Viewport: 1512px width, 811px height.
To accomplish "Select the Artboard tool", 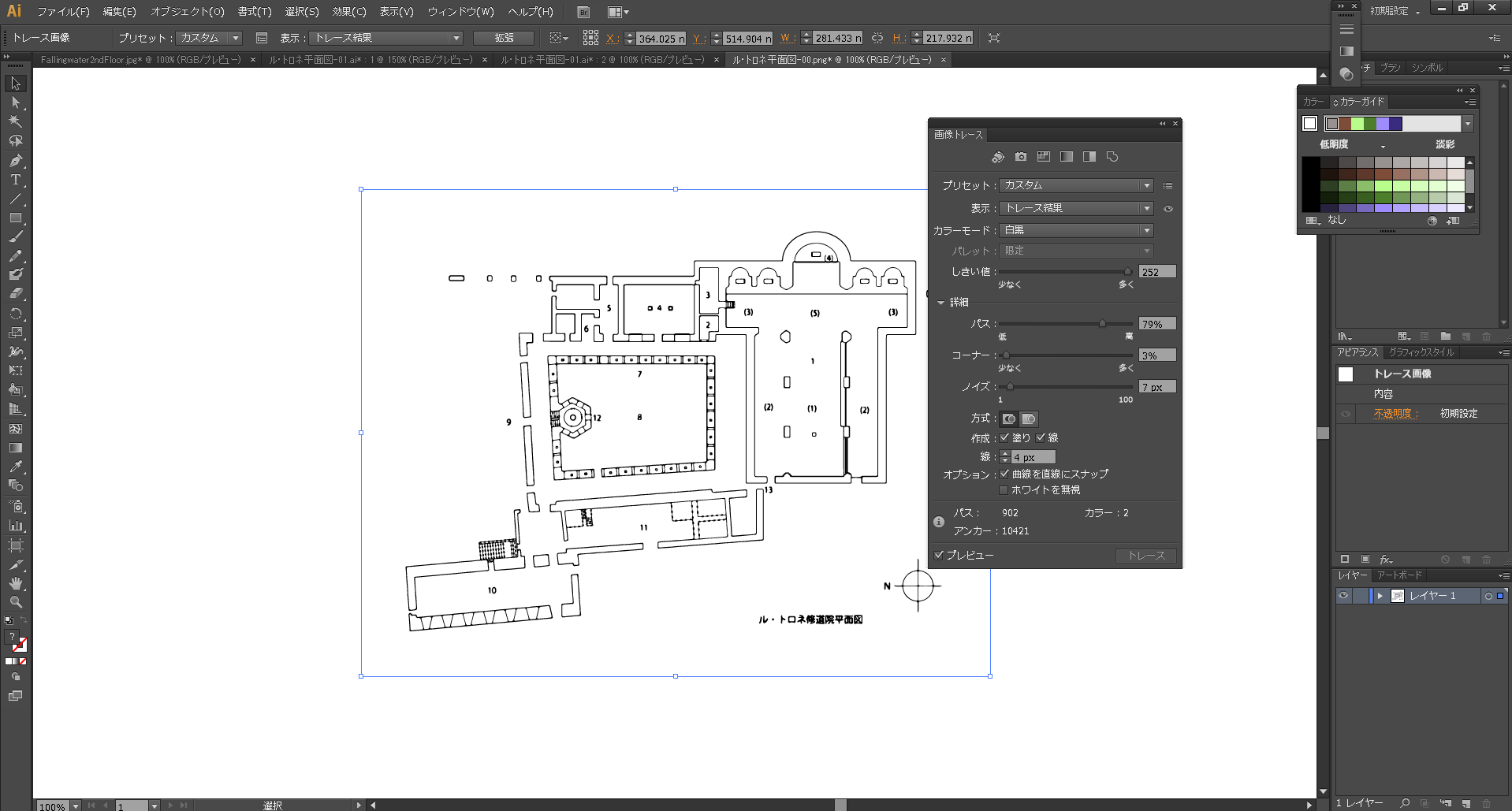I will pyautogui.click(x=16, y=545).
